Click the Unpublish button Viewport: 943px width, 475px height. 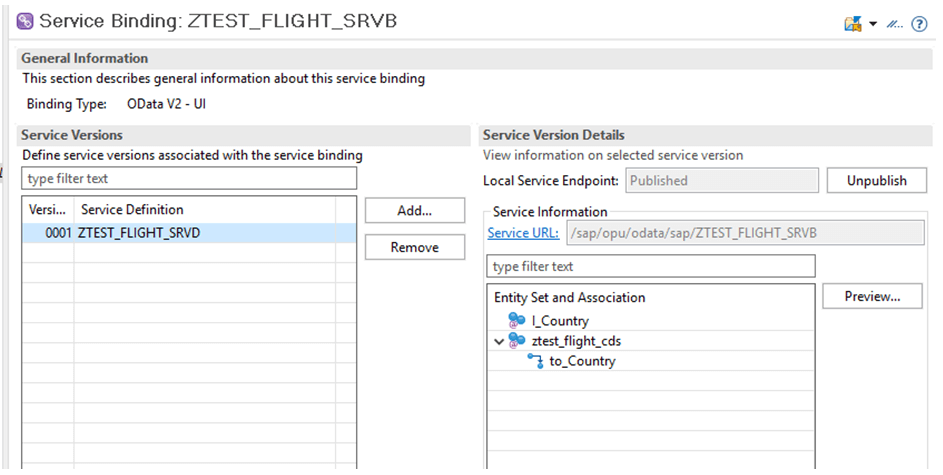(877, 180)
